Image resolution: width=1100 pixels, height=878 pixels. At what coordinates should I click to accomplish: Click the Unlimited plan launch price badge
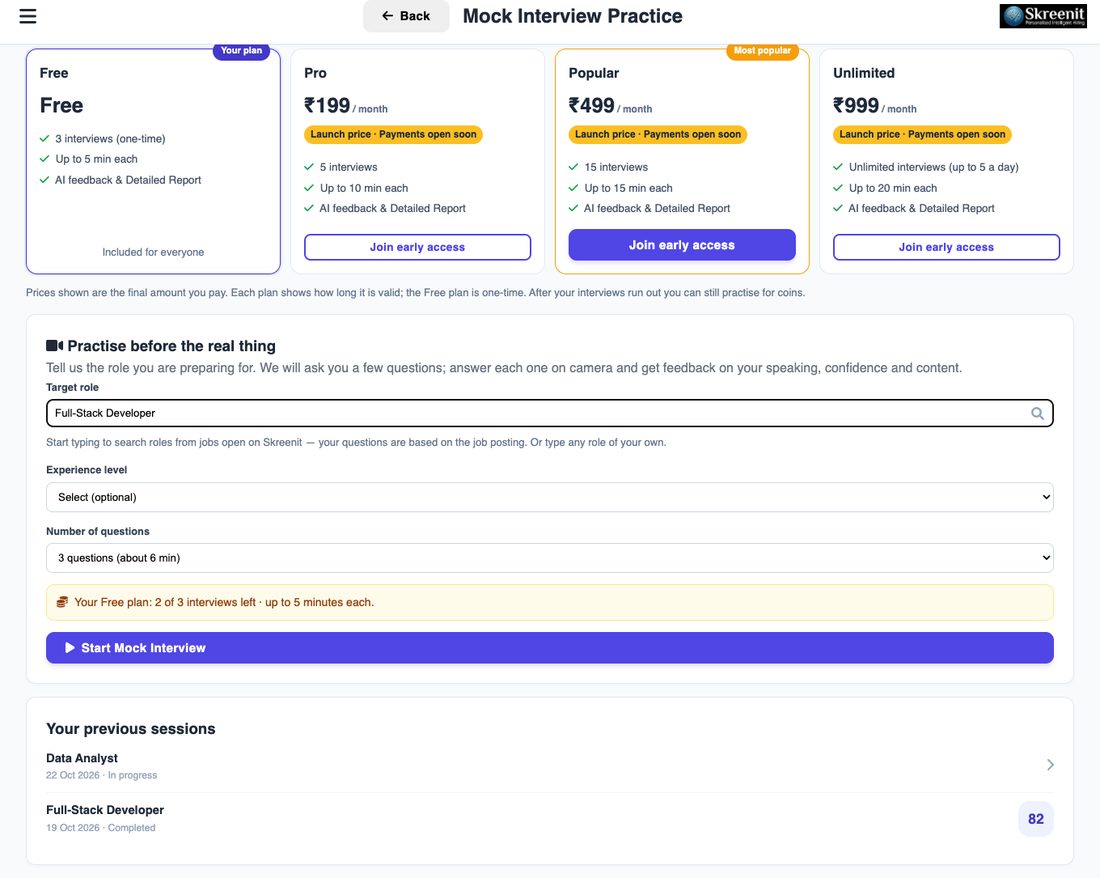pyautogui.click(x=923, y=135)
